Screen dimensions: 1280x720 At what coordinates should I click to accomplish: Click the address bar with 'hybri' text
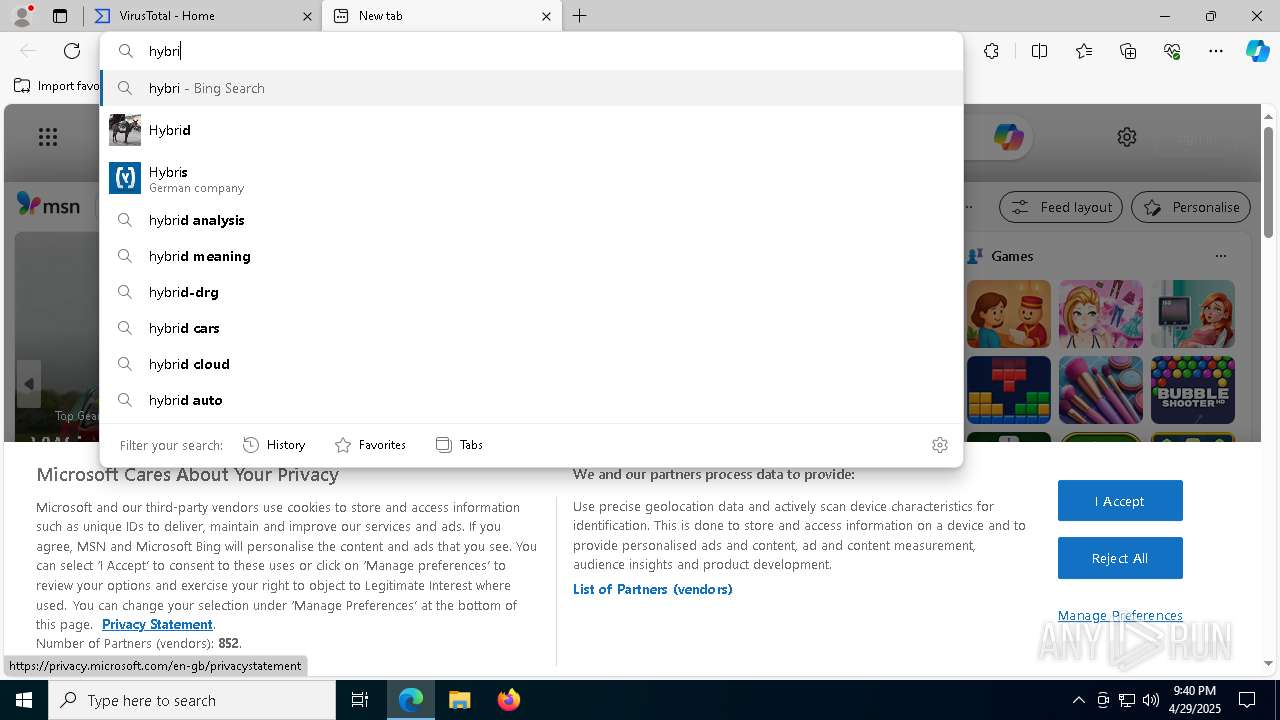tap(531, 51)
